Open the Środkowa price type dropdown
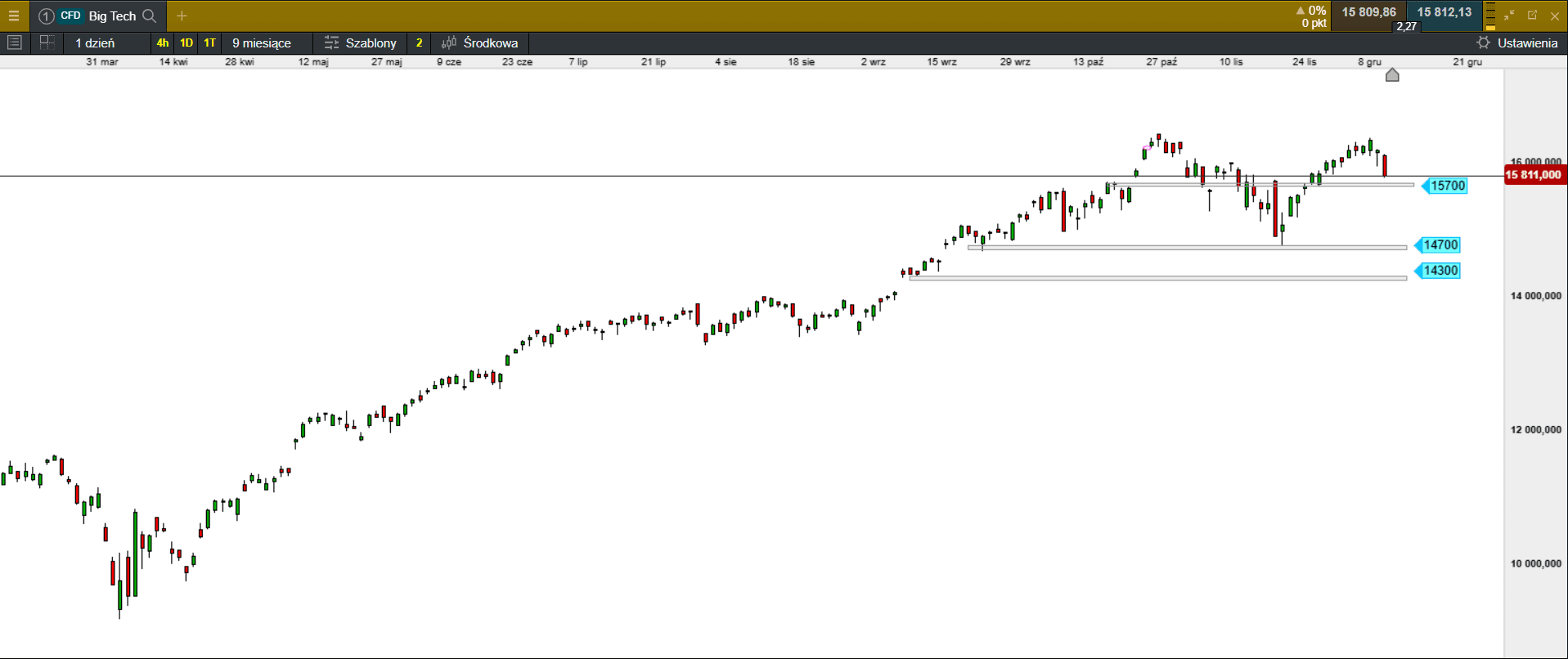Image resolution: width=1568 pixels, height=659 pixels. 480,43
